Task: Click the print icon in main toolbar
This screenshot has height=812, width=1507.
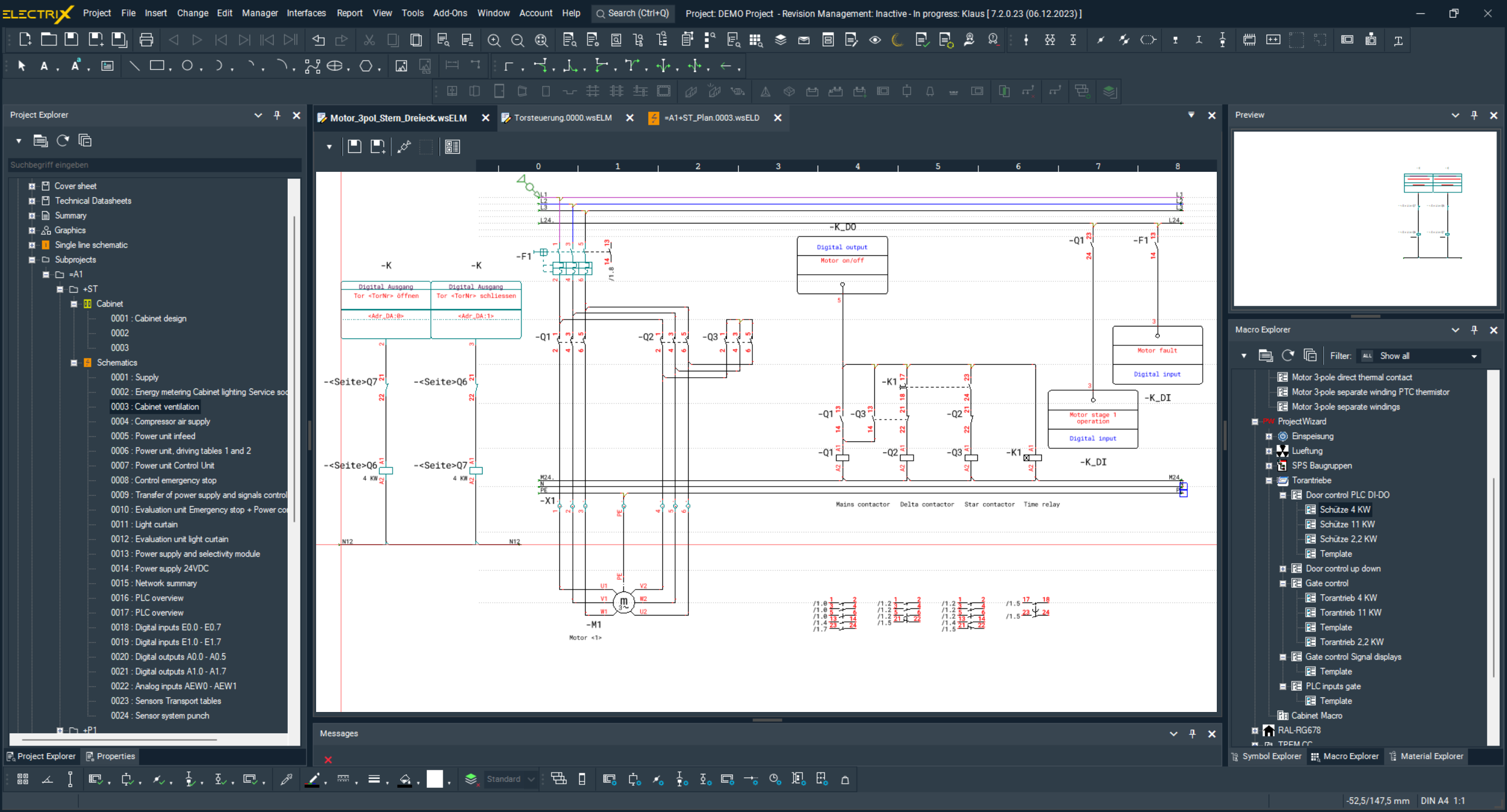Action: coord(146,39)
